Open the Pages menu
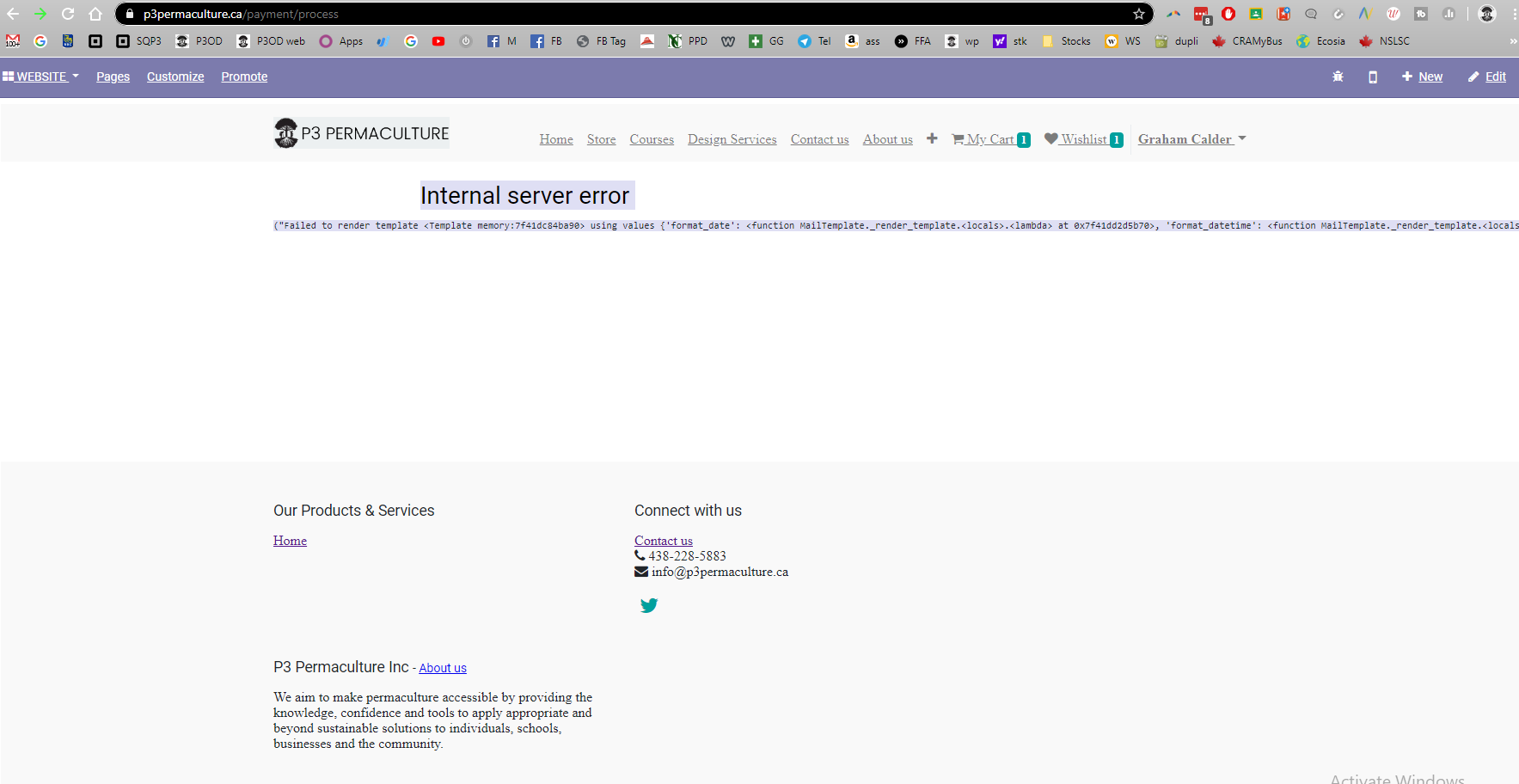 pos(113,77)
